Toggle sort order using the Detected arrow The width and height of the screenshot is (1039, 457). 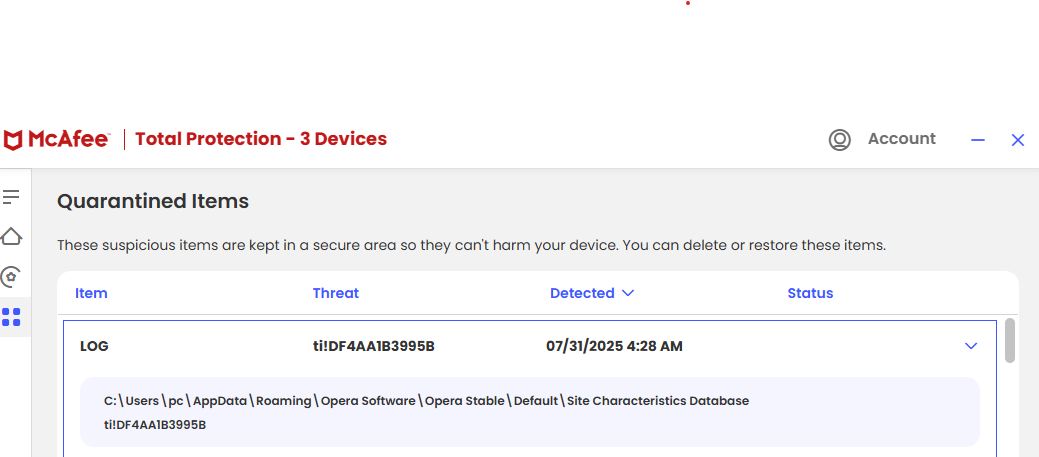[x=629, y=293]
